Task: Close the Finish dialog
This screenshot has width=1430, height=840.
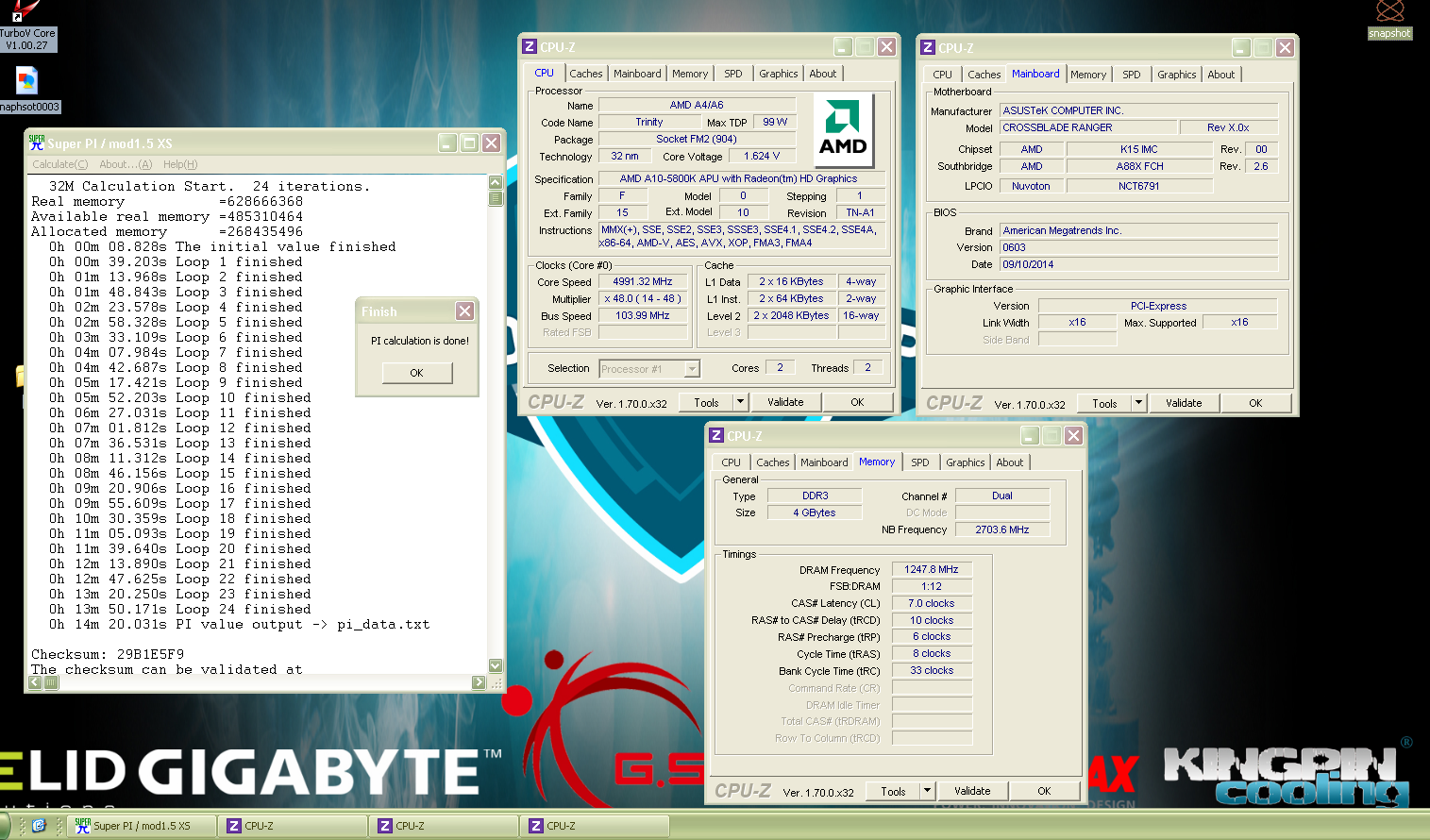Action: point(464,311)
